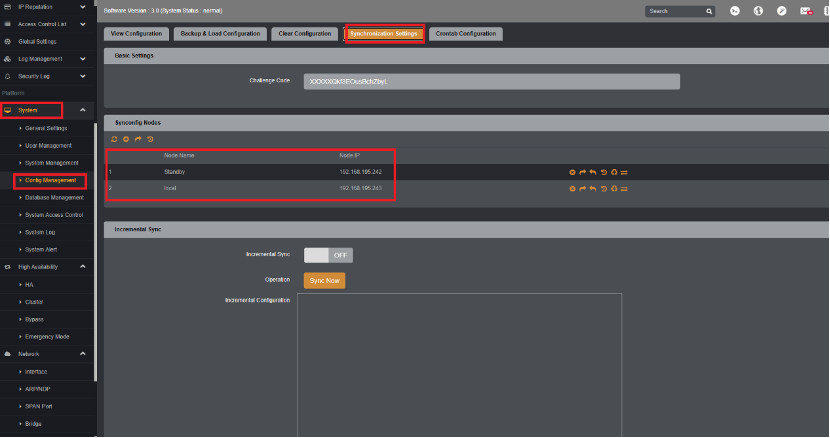Click the search magnifier icon

(709, 11)
